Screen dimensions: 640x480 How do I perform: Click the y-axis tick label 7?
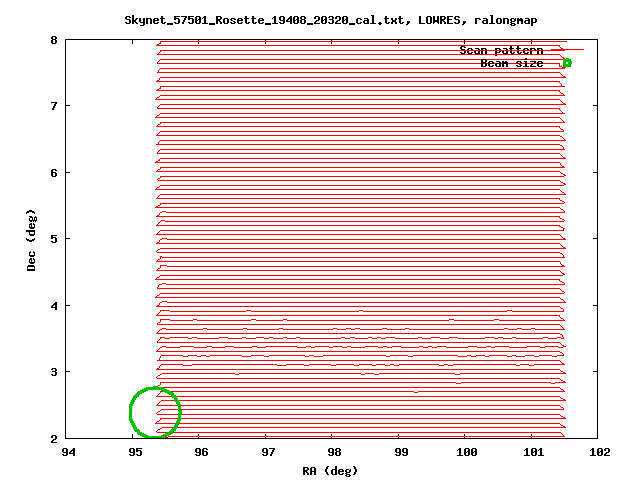point(54,106)
